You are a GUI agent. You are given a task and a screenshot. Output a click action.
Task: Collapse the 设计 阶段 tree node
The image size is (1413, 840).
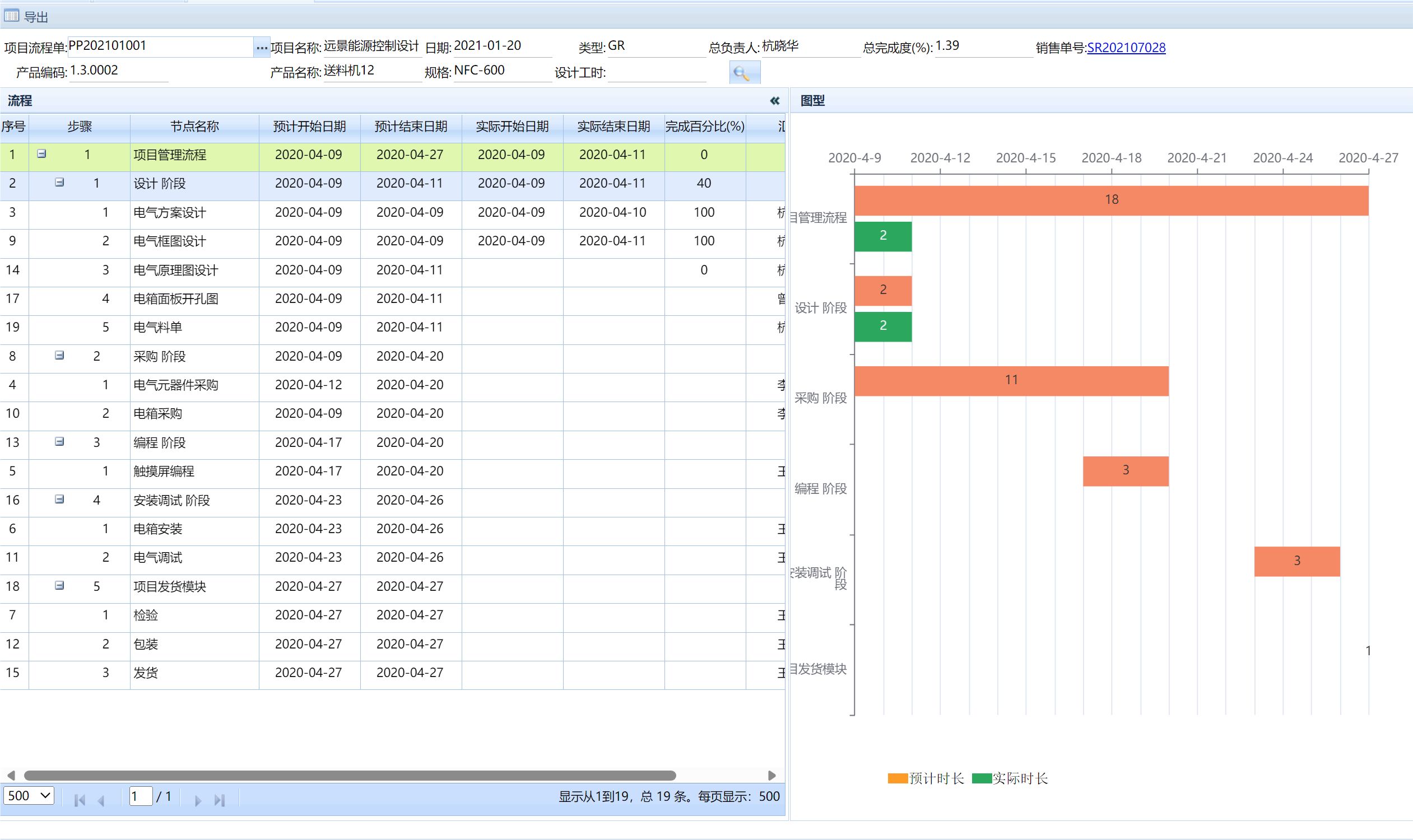point(59,182)
